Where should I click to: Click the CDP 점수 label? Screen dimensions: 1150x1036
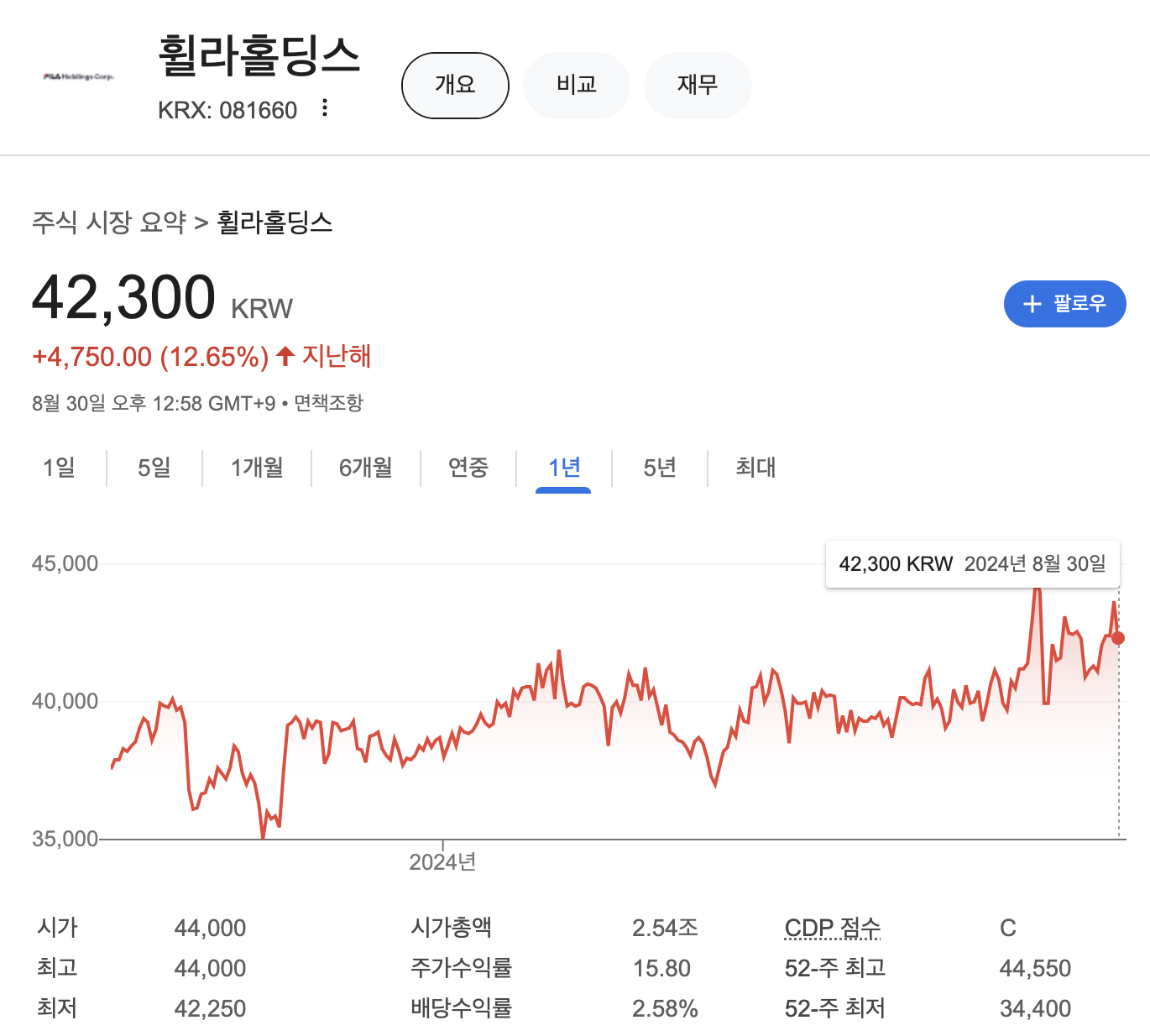pyautogui.click(x=833, y=928)
